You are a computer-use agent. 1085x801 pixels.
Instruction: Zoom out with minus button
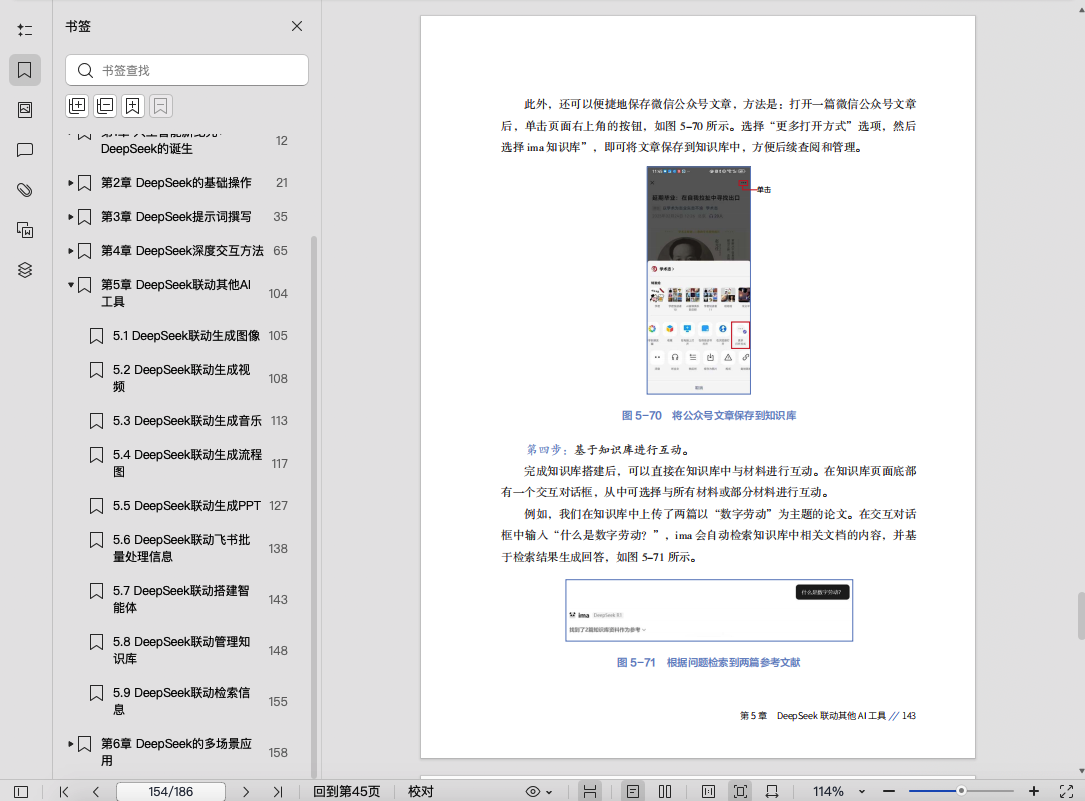pos(889,791)
